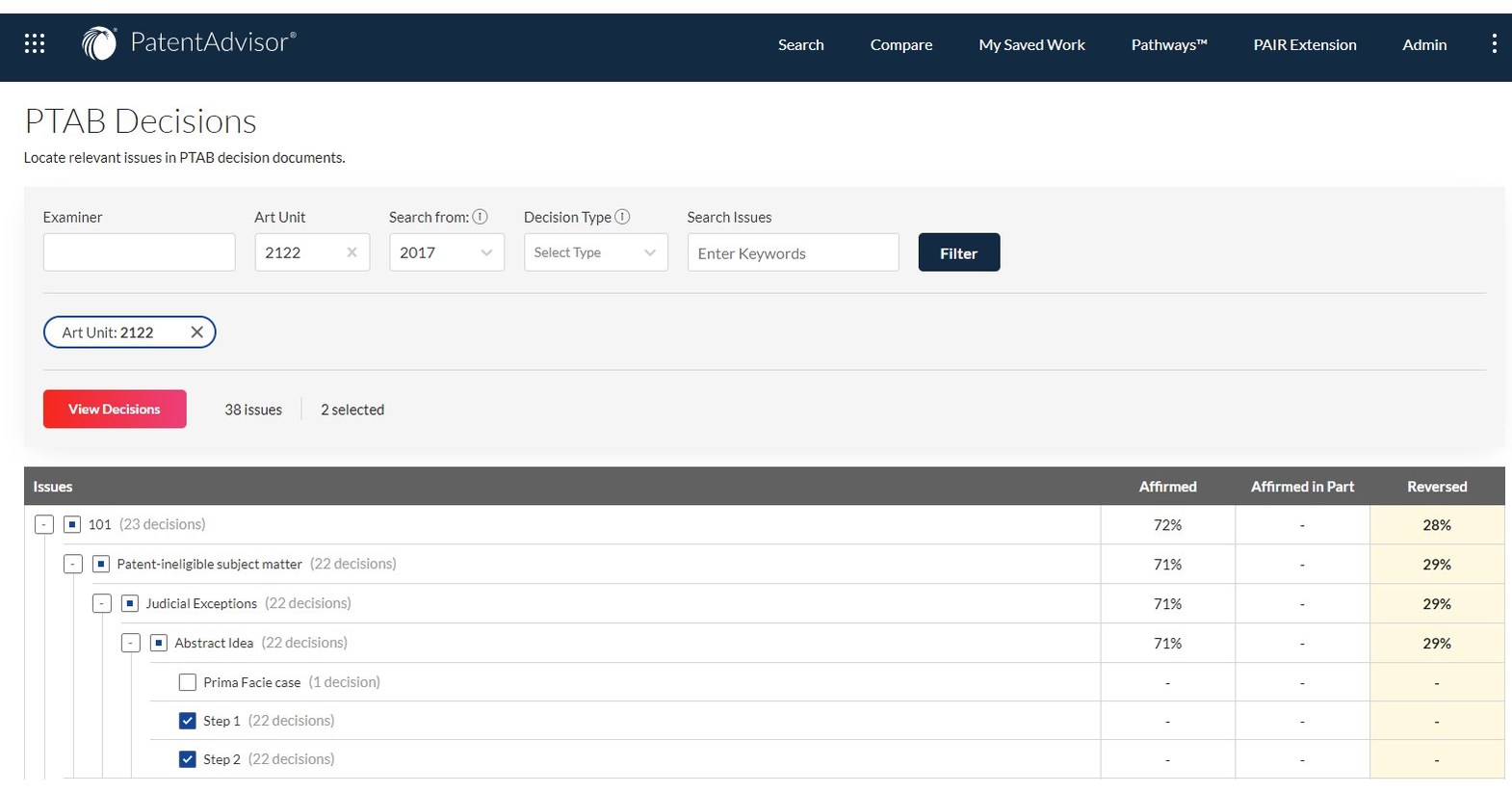This screenshot has width=1512, height=793.
Task: Collapse the Judicial Exceptions tree node
Action: (x=102, y=603)
